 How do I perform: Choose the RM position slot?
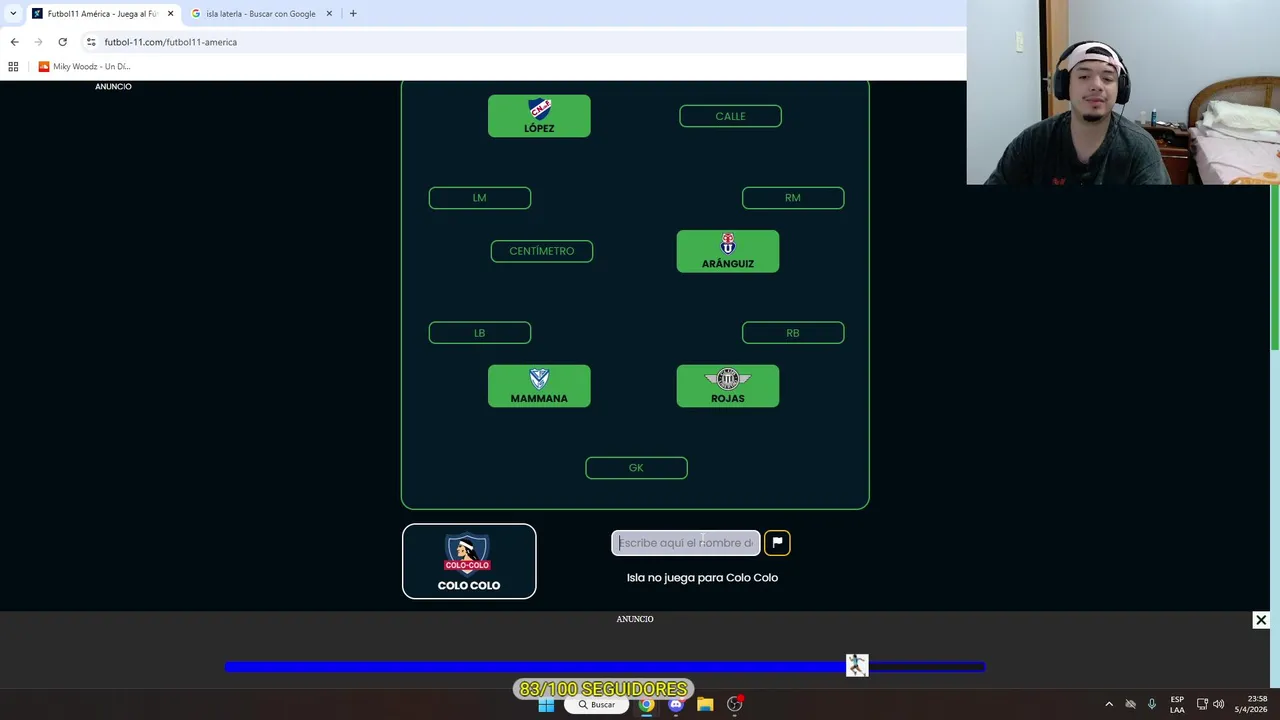pyautogui.click(x=793, y=198)
